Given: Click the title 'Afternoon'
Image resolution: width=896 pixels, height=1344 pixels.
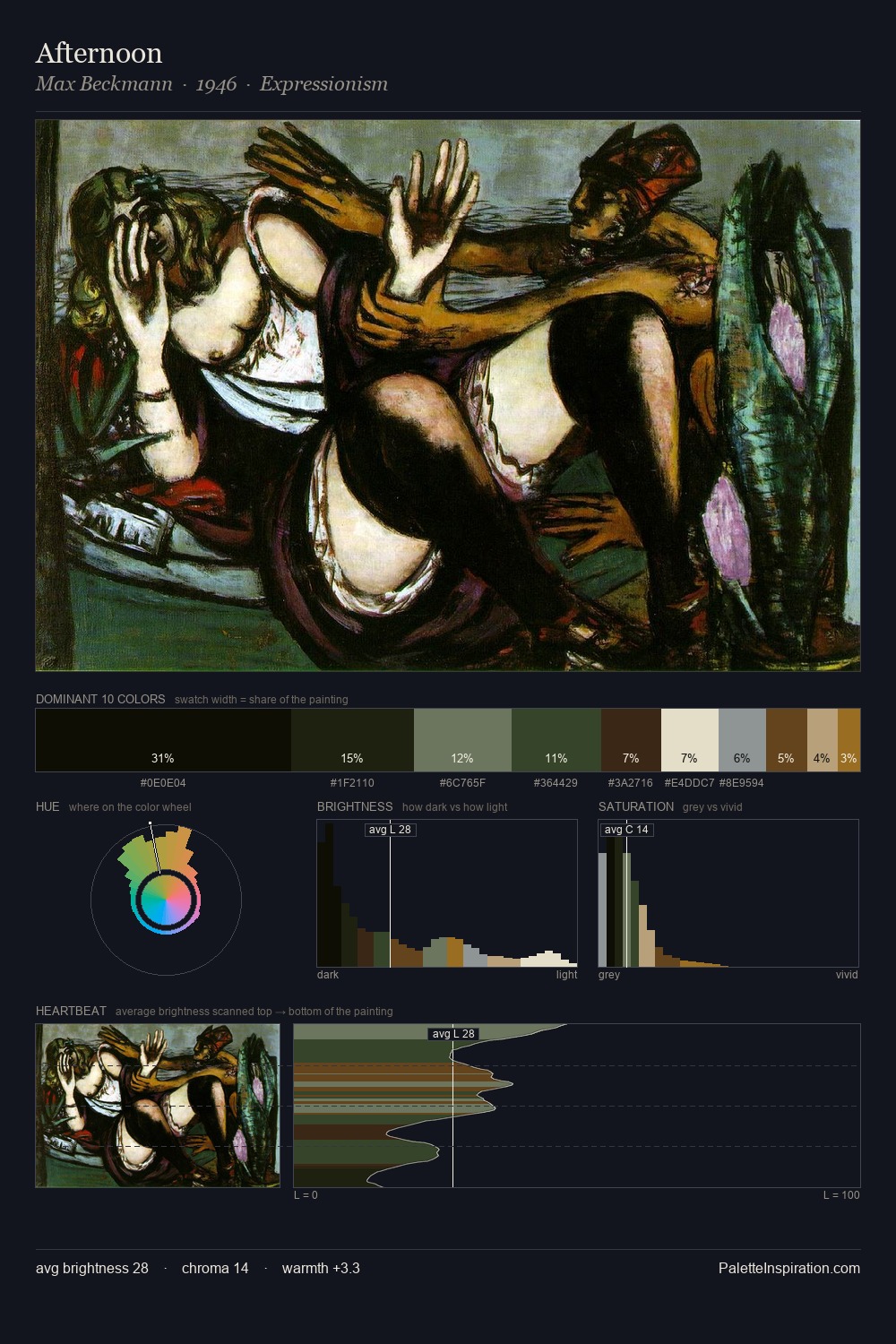Looking at the screenshot, I should pyautogui.click(x=99, y=53).
